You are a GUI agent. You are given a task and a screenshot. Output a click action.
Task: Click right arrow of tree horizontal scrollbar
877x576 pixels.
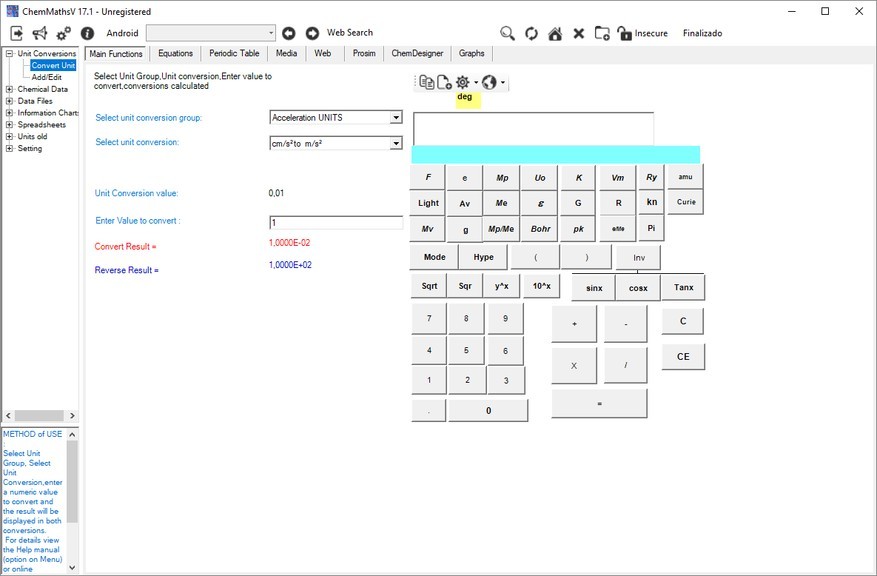(x=72, y=416)
